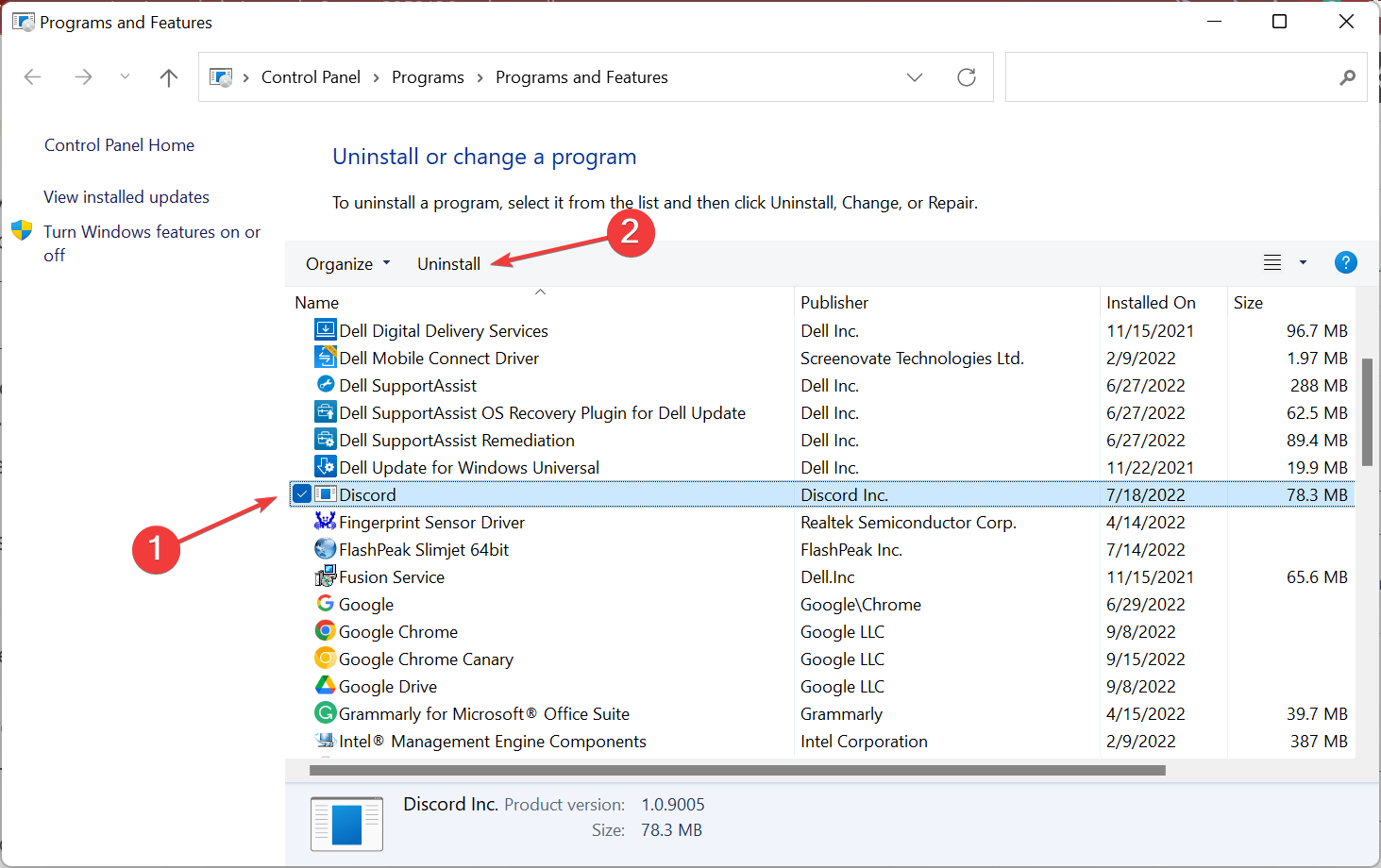Click the vertical scrollbar thumb
The image size is (1381, 868).
pos(1367,411)
